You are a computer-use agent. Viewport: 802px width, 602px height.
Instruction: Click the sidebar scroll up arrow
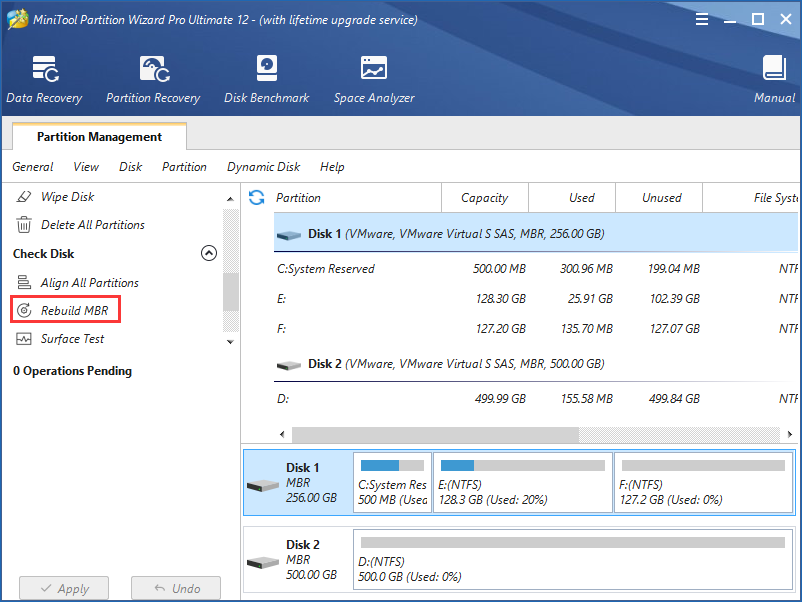coord(230,198)
